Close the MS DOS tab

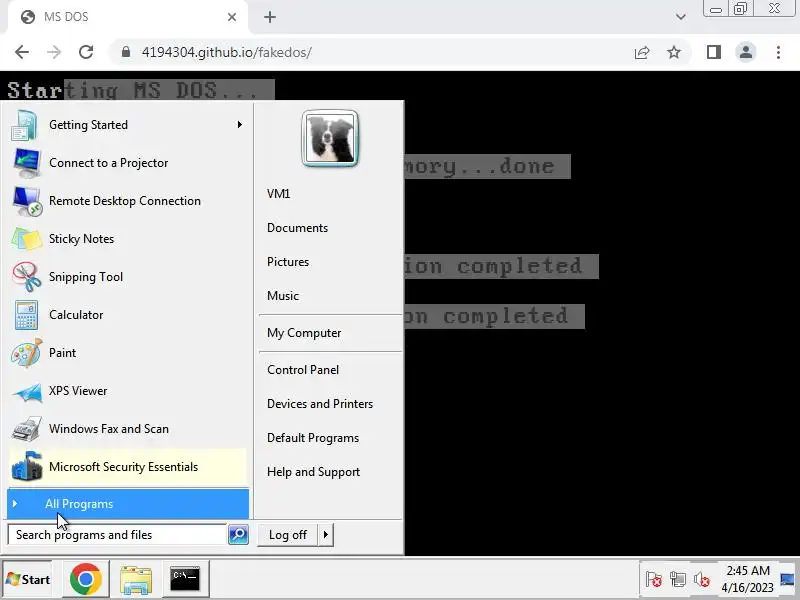point(232,17)
